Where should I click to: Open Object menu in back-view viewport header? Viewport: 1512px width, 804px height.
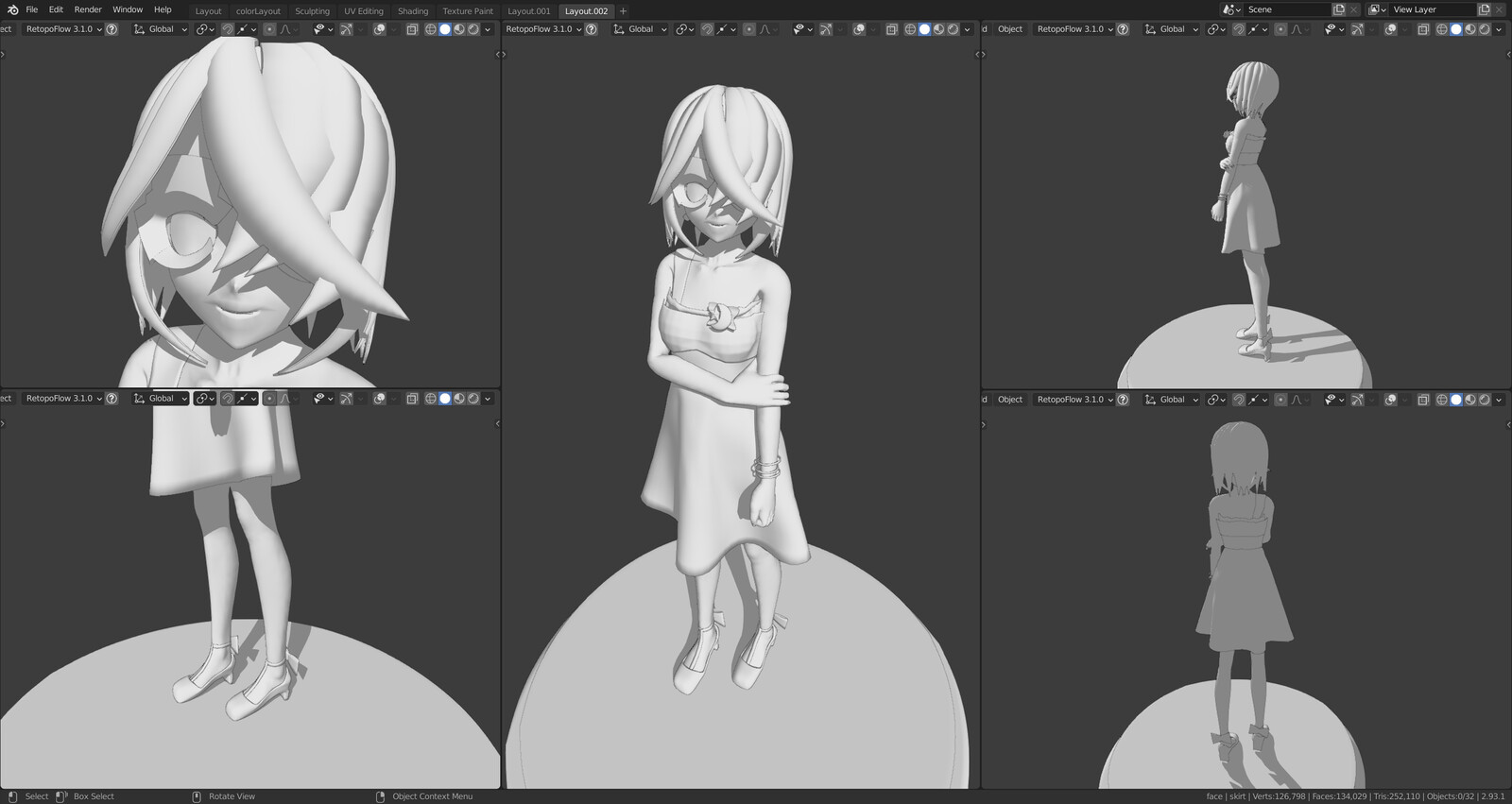click(1010, 400)
